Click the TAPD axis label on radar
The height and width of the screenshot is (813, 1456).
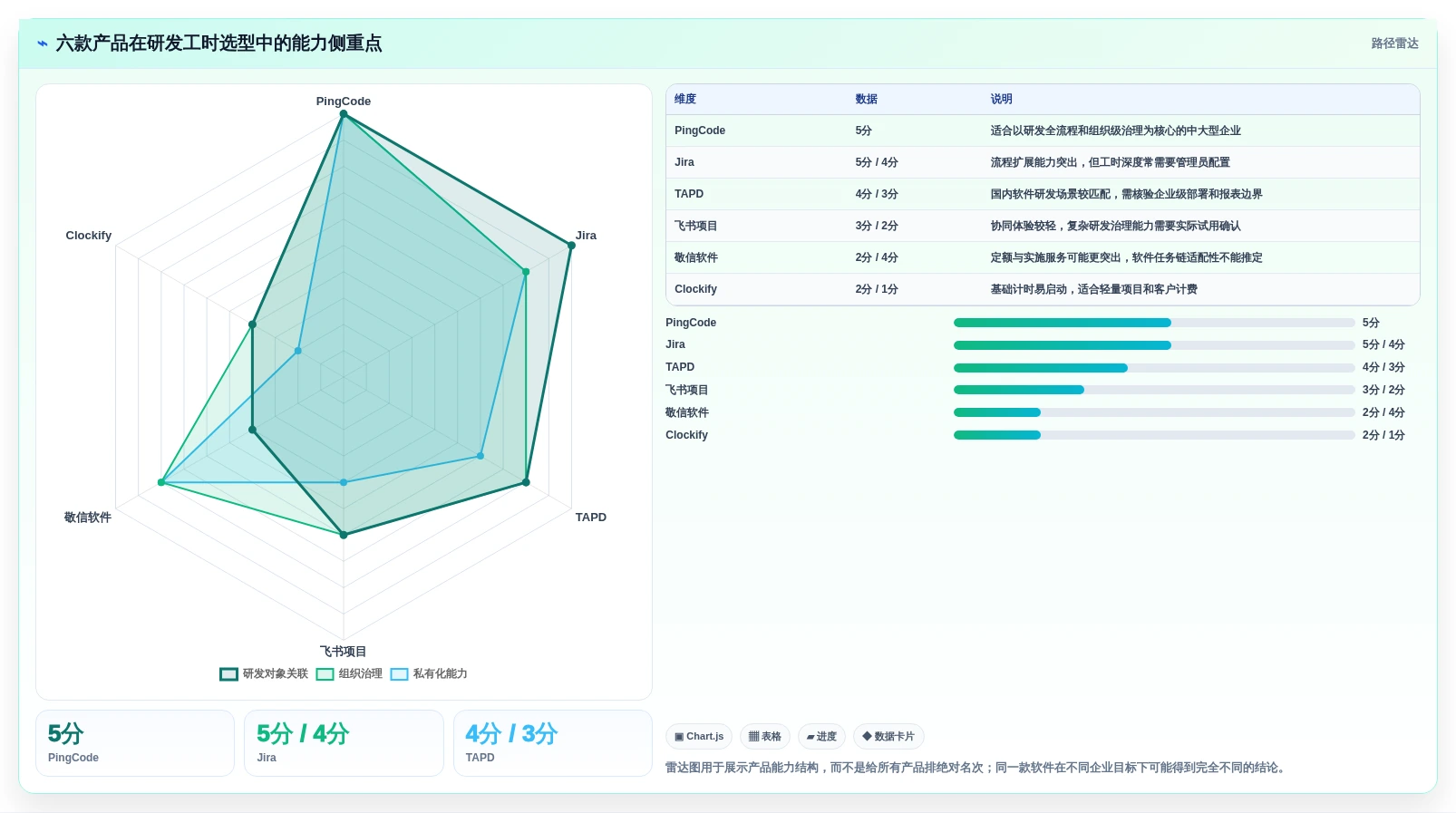pos(591,518)
